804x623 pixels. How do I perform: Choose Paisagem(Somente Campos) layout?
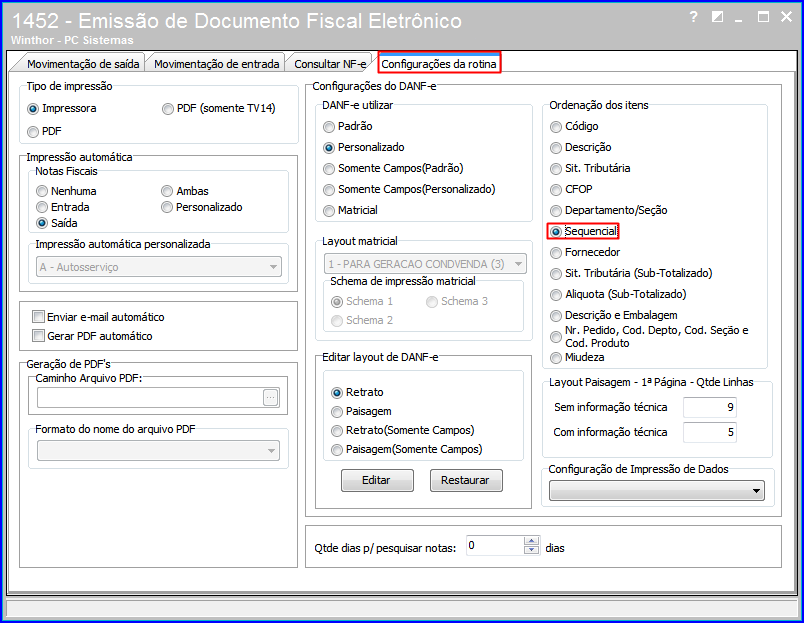(x=407, y=449)
